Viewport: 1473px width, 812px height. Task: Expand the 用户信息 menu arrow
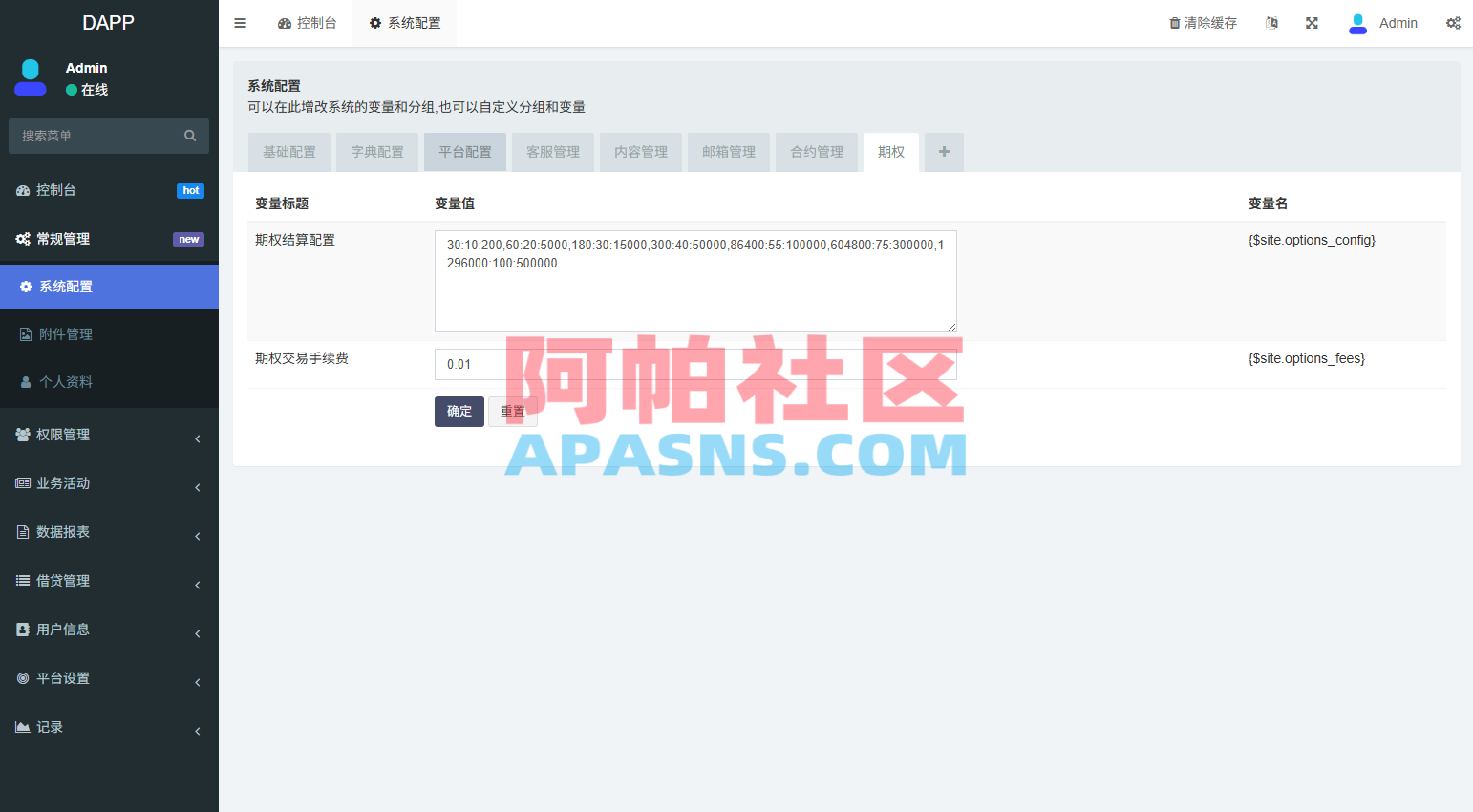[198, 633]
